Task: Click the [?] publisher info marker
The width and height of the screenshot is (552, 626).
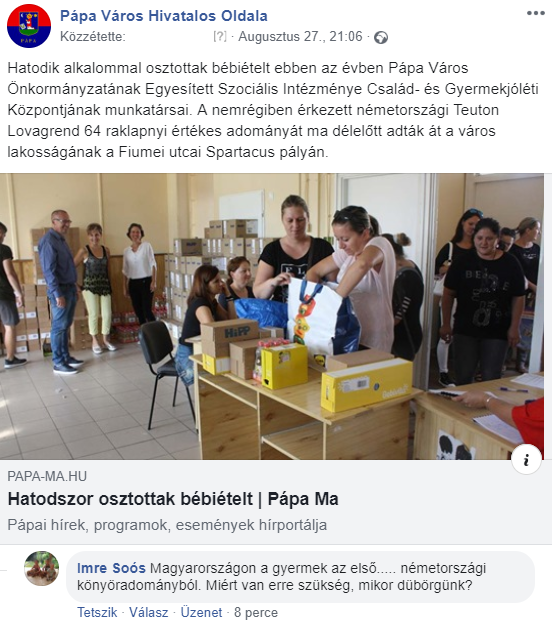Action: (220, 36)
